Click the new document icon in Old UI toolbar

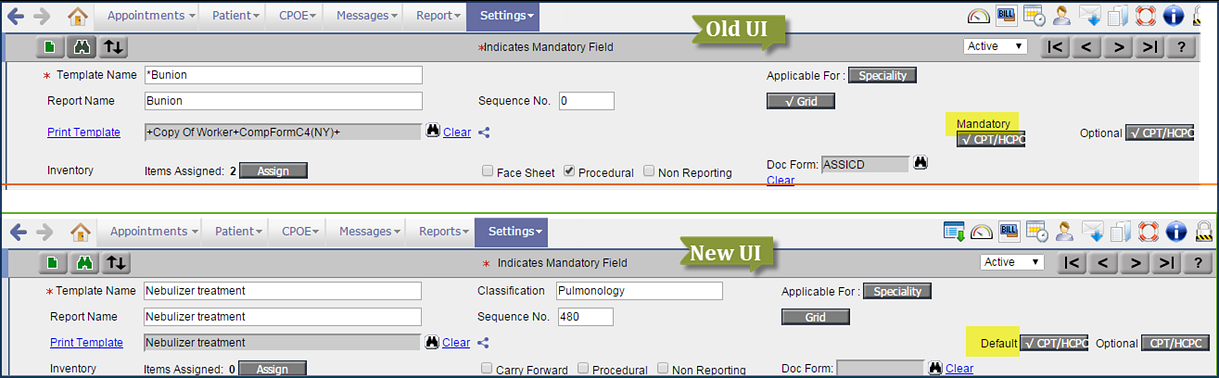point(50,47)
